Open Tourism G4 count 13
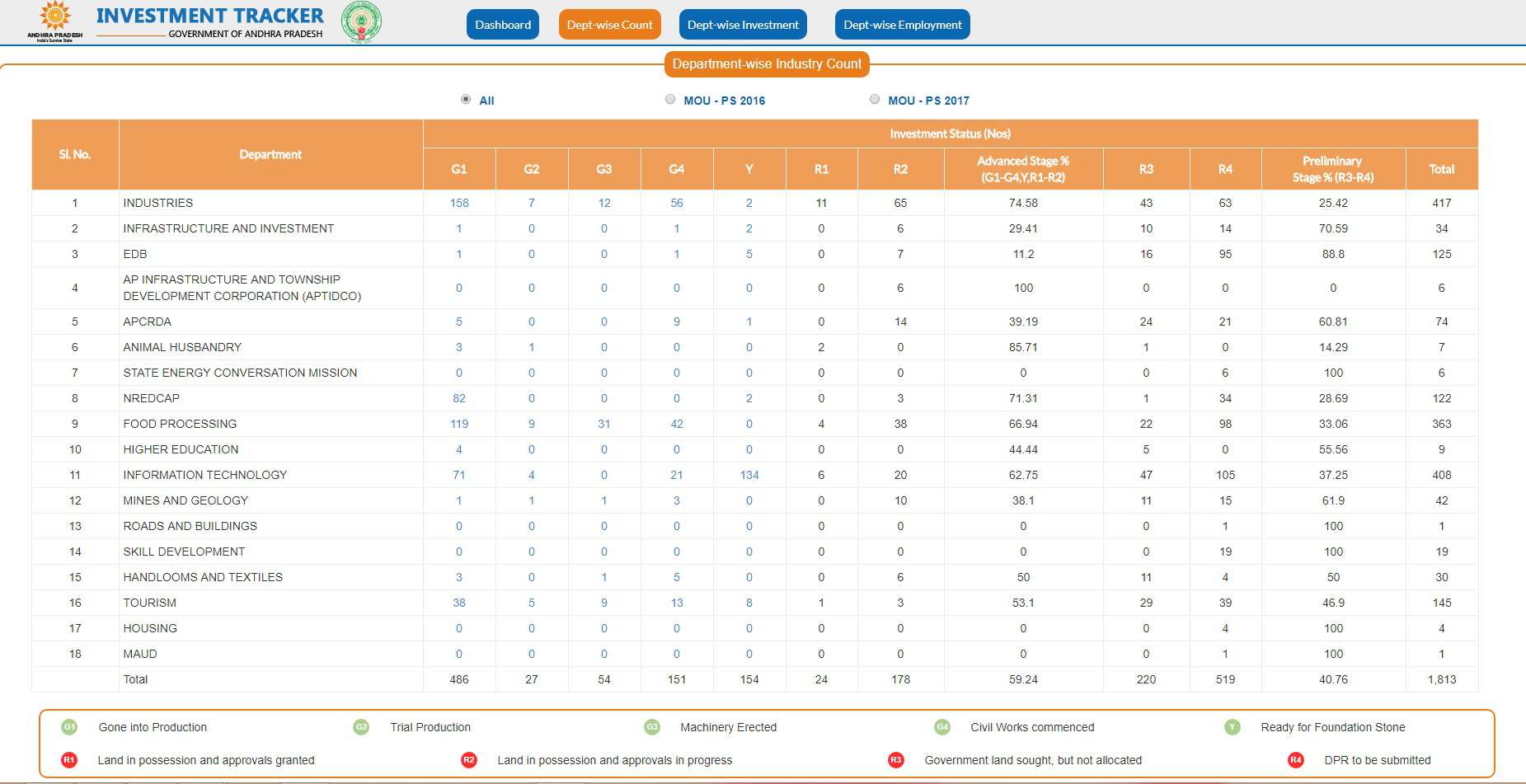The height and width of the screenshot is (784, 1526). [x=677, y=603]
